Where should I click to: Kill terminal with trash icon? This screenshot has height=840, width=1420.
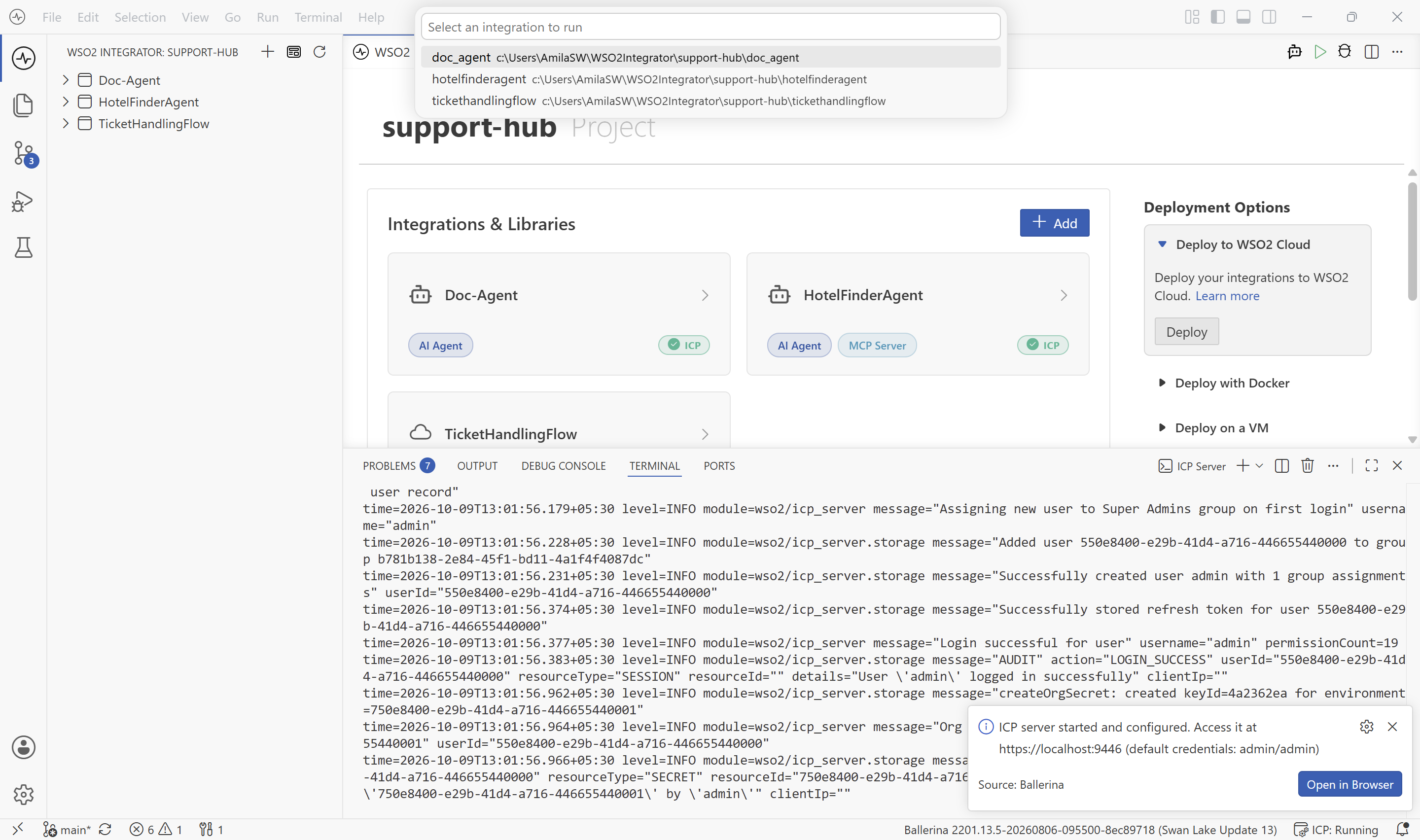(1308, 466)
